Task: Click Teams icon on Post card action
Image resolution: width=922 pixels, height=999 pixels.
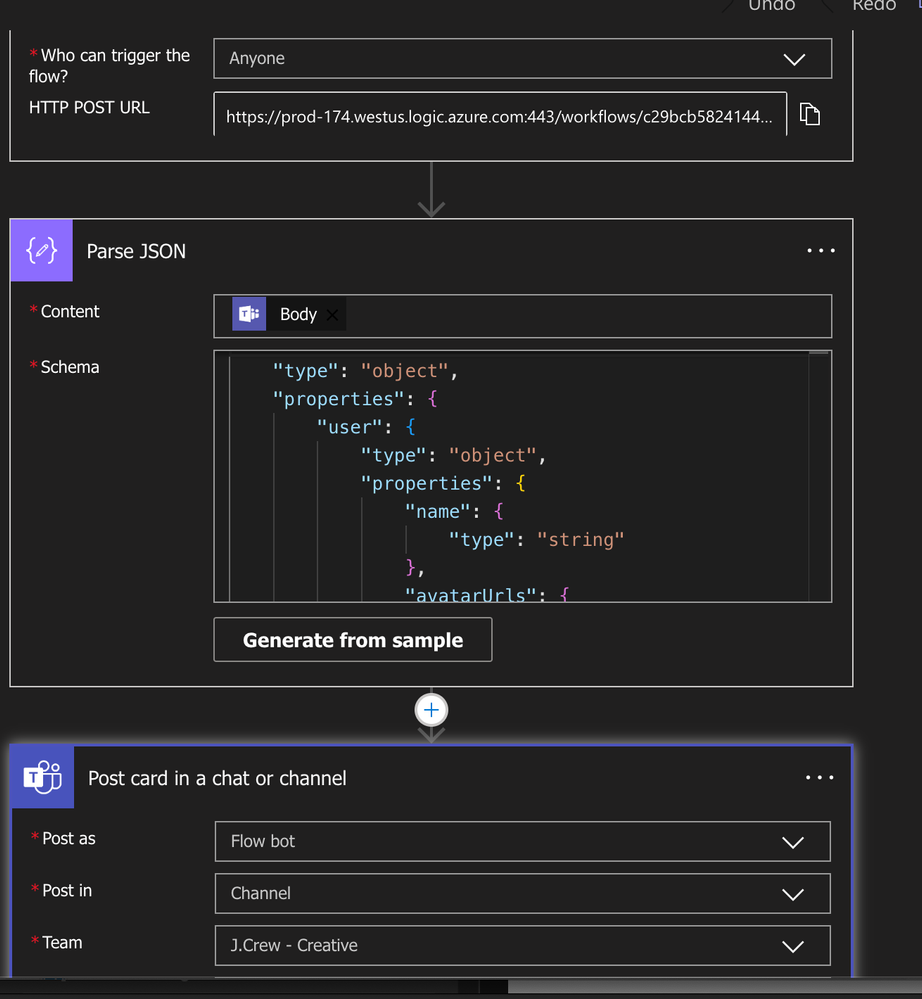Action: coord(43,777)
